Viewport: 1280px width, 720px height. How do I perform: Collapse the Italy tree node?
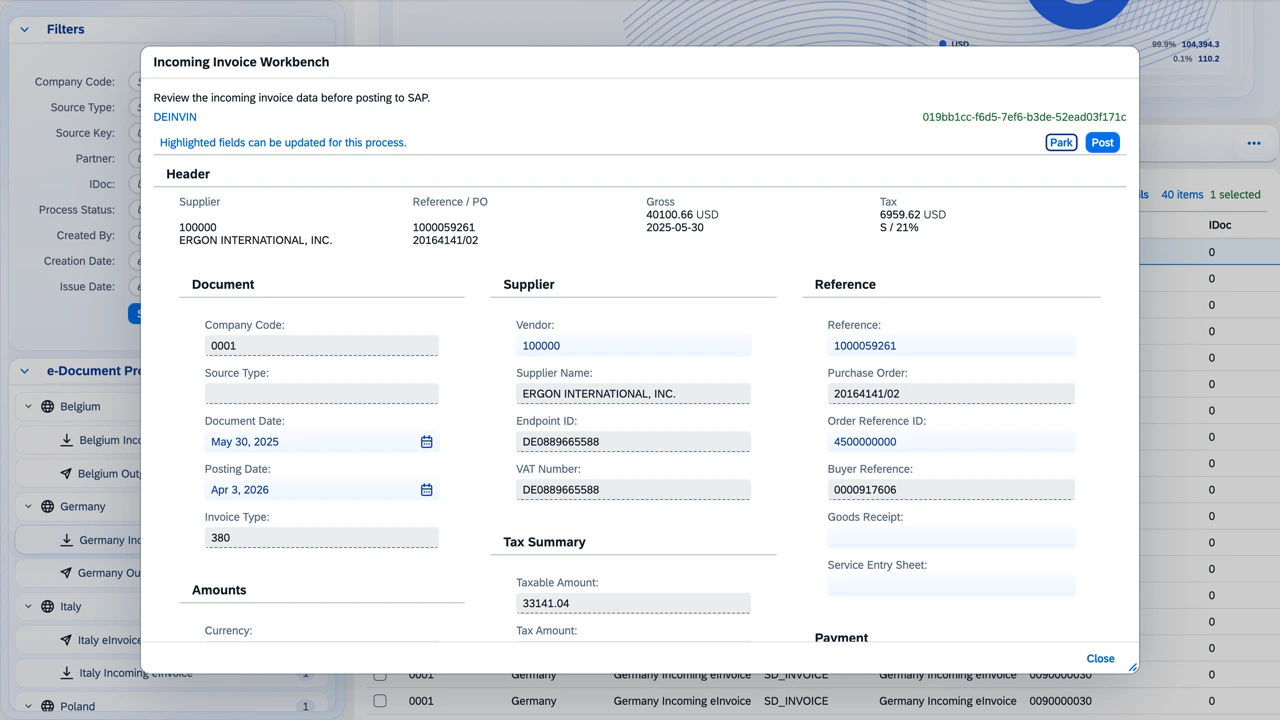coord(28,607)
